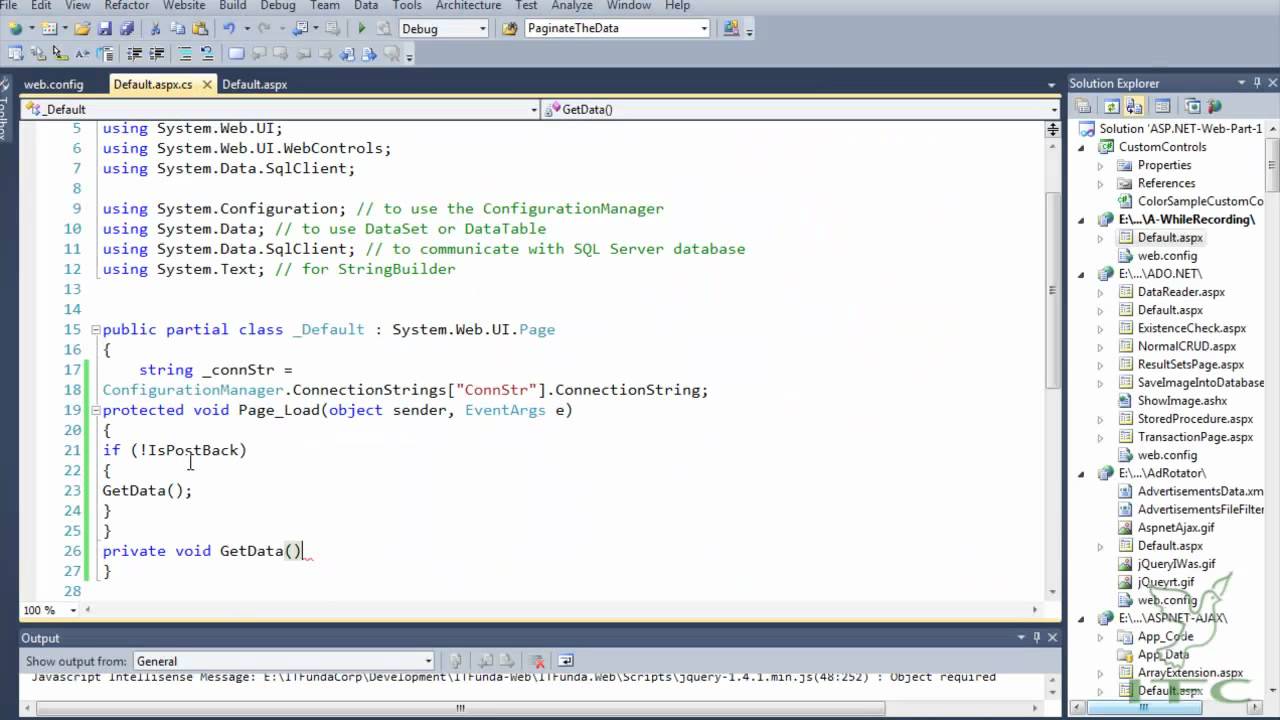
Task: Click the Save All icon
Action: pyautogui.click(x=127, y=28)
